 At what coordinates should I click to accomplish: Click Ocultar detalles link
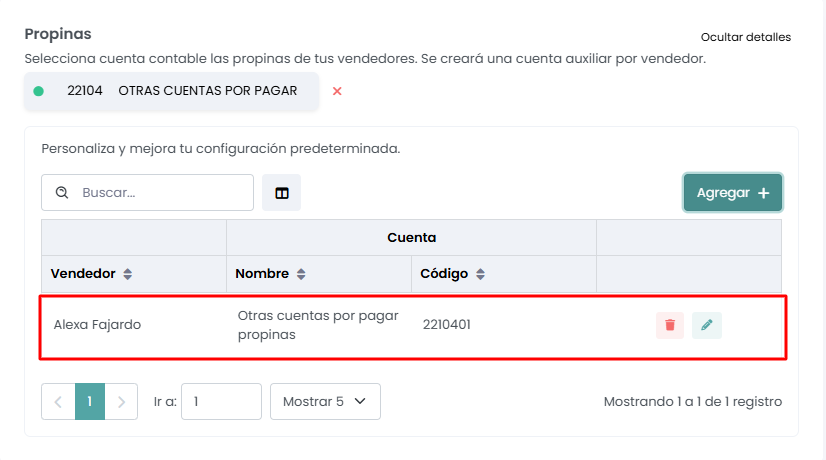[746, 37]
